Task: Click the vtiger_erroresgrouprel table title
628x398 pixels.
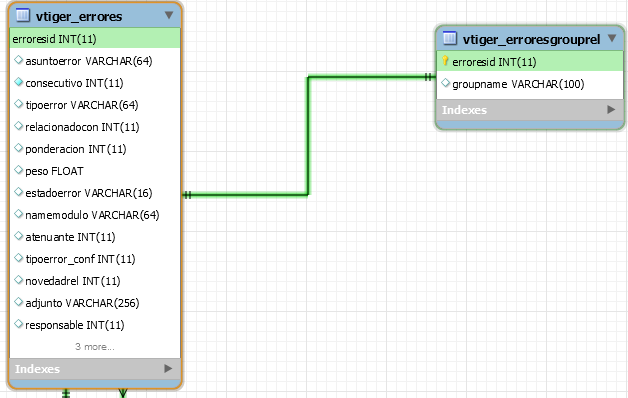Action: (x=531, y=39)
